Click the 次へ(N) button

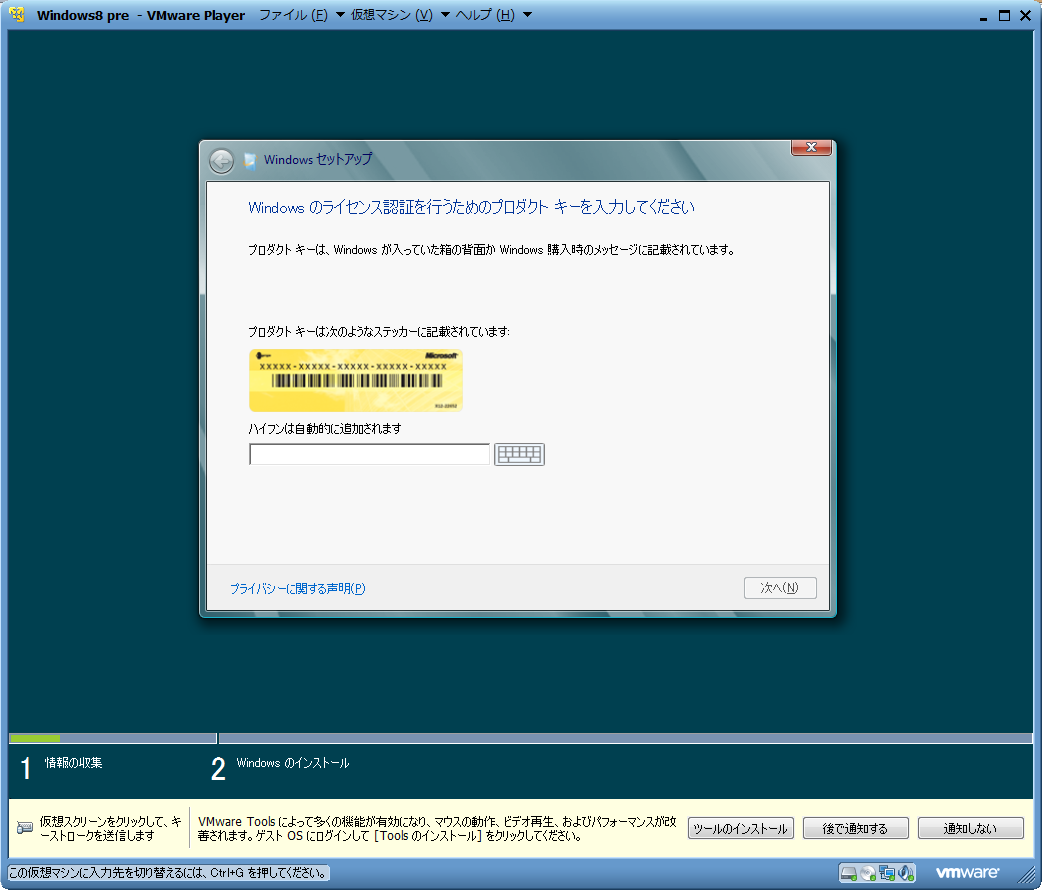[x=780, y=588]
